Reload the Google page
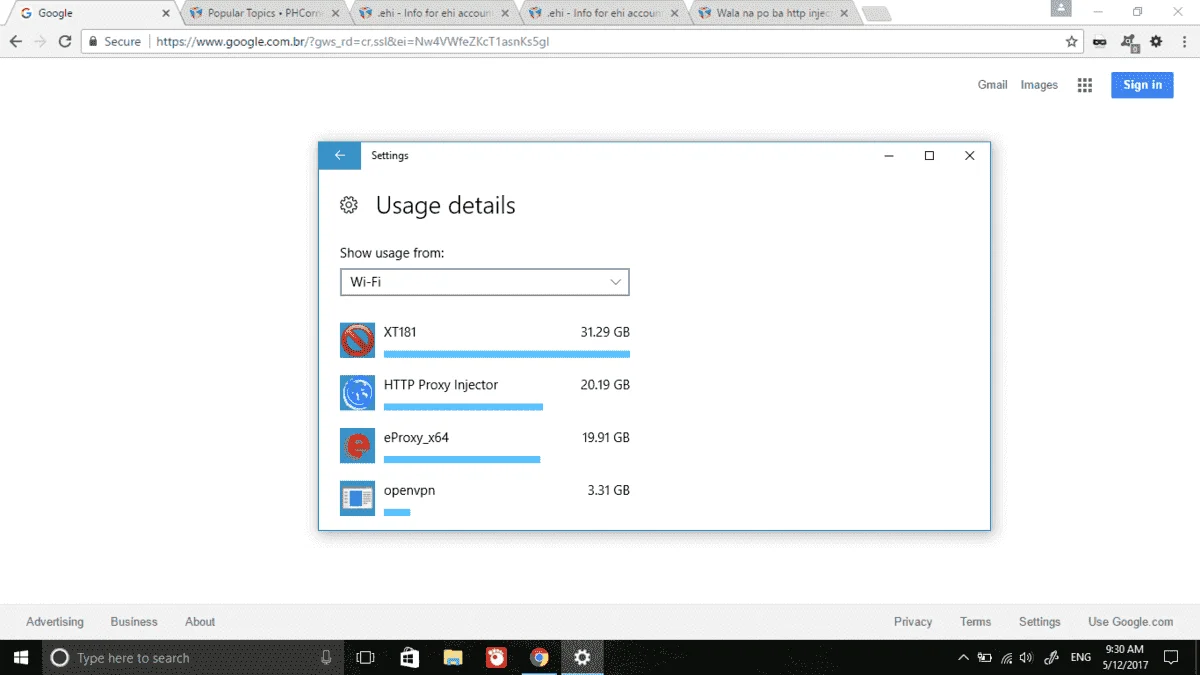Screen dimensions: 1200x675 pyautogui.click(x=65, y=42)
